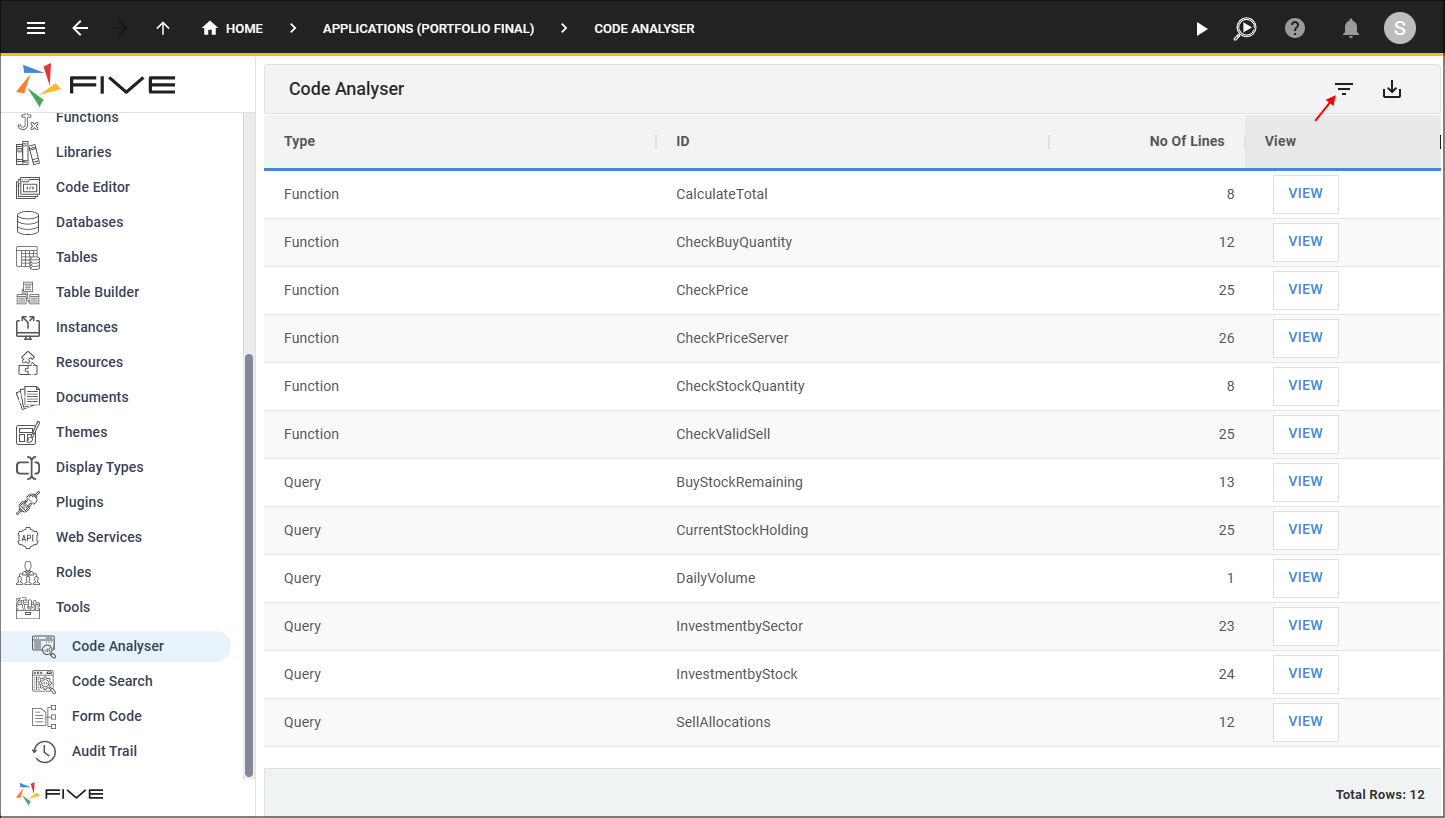
Task: Click the Web Services API icon
Action: 28,537
